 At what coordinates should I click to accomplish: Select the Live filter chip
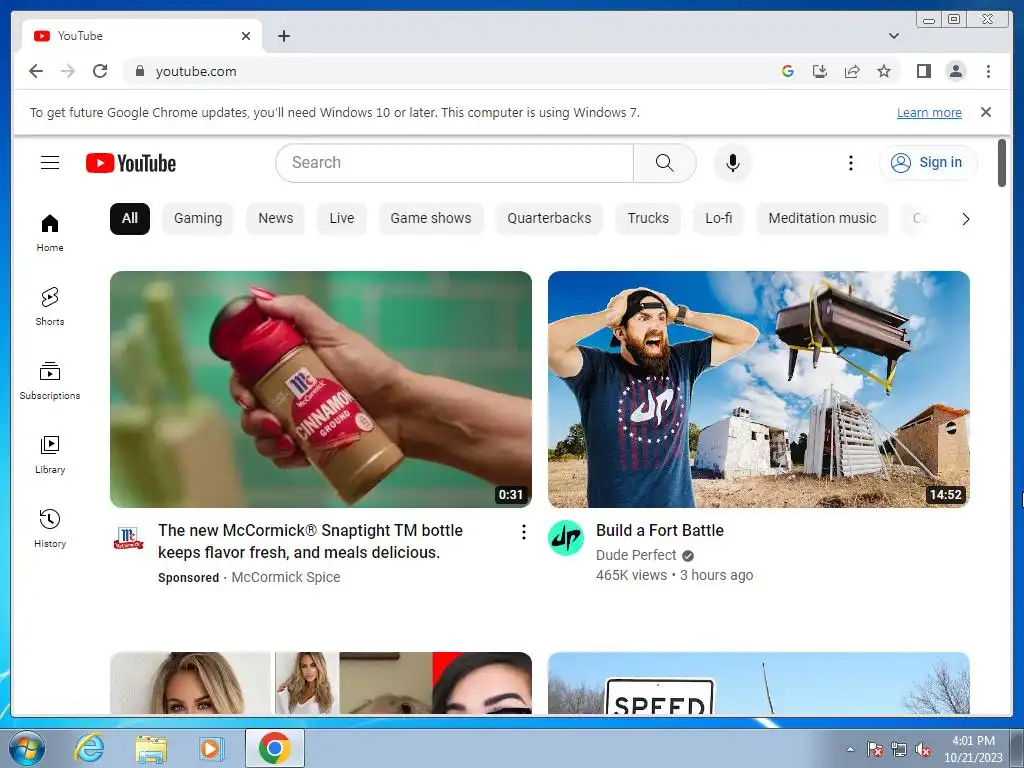342,218
